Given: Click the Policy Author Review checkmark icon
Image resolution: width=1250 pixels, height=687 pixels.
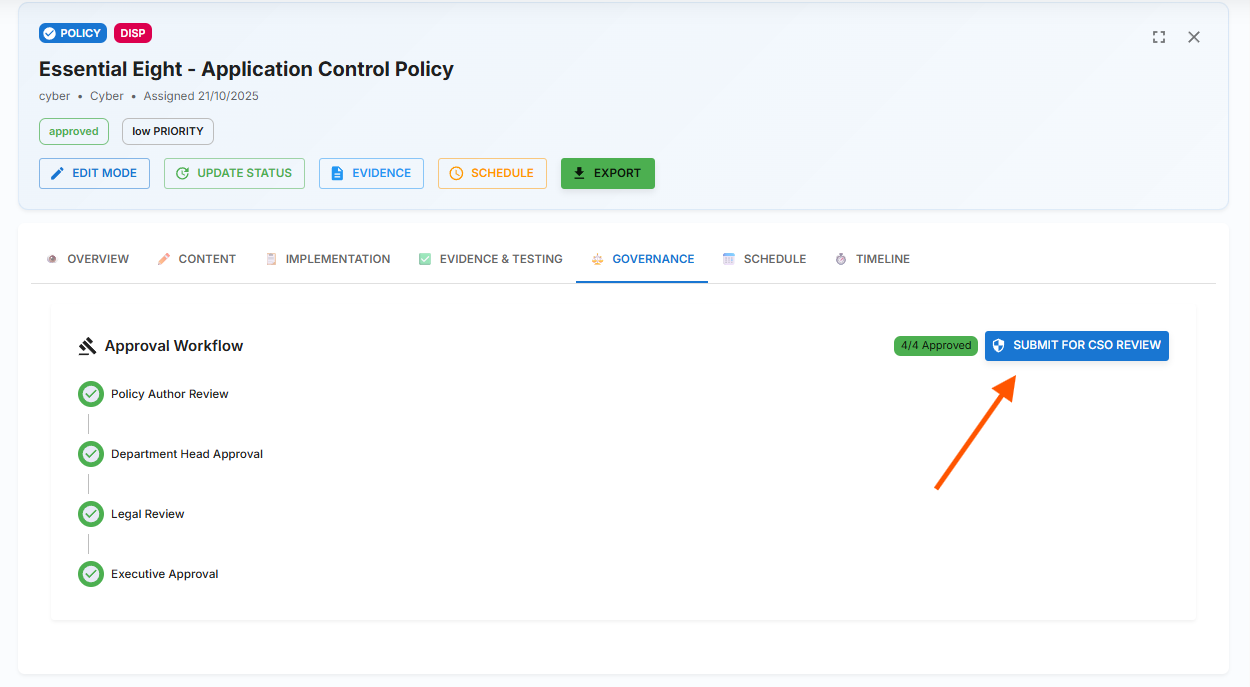Looking at the screenshot, I should (x=91, y=394).
